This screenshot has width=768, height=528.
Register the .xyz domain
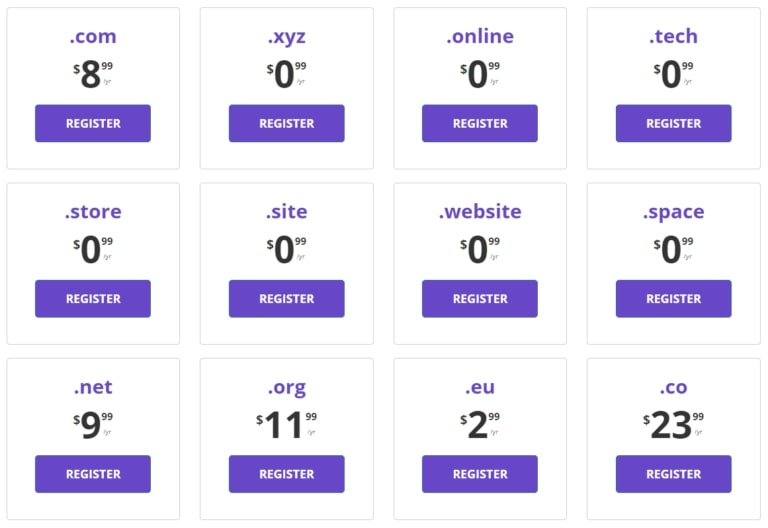point(287,123)
